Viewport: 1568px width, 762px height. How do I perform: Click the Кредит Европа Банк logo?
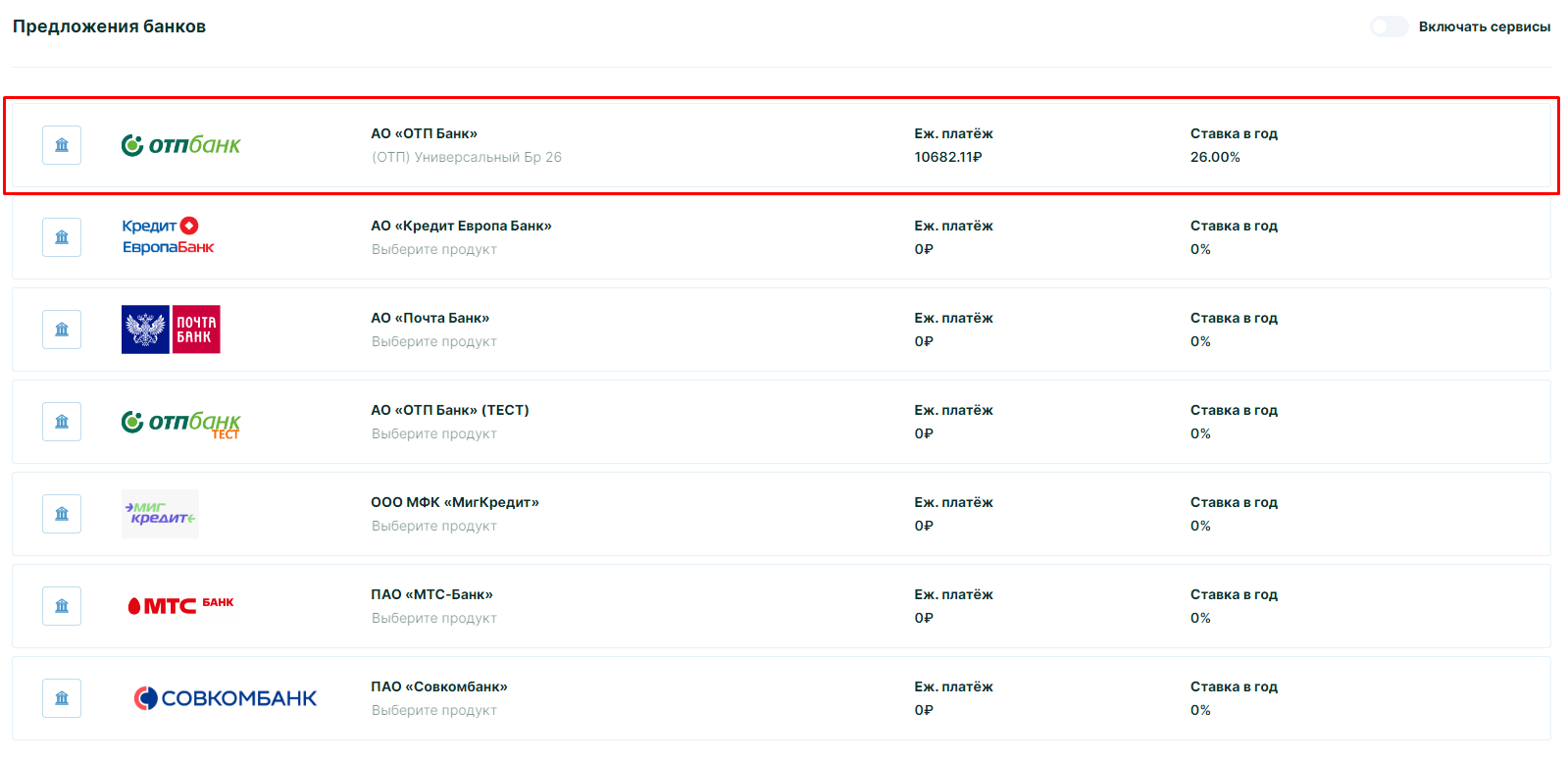tap(168, 236)
